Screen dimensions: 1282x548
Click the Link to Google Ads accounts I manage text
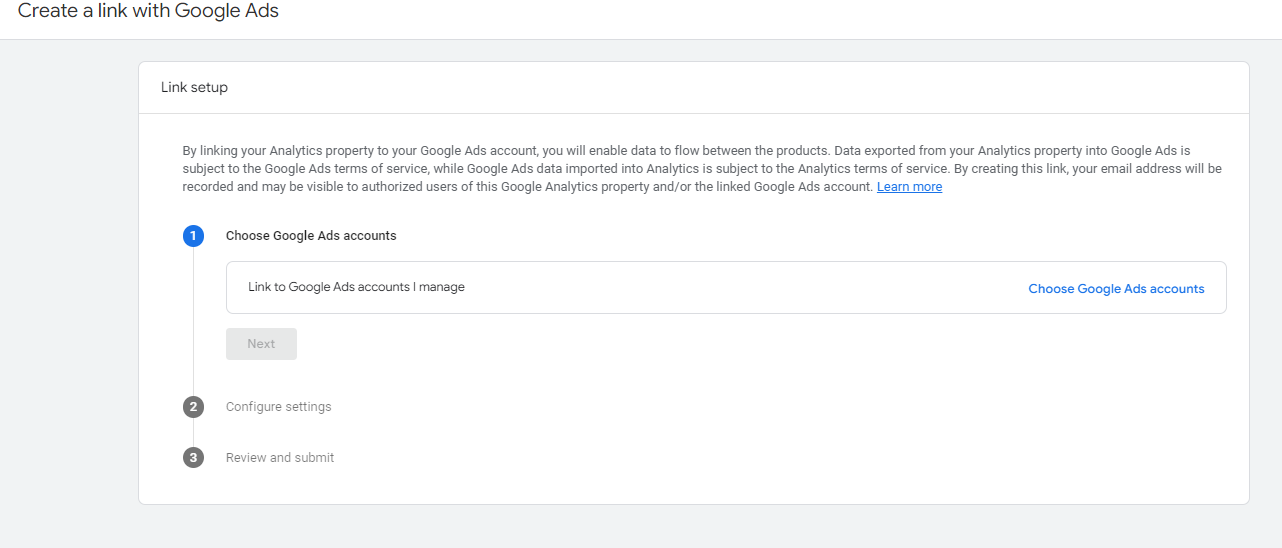coord(356,287)
